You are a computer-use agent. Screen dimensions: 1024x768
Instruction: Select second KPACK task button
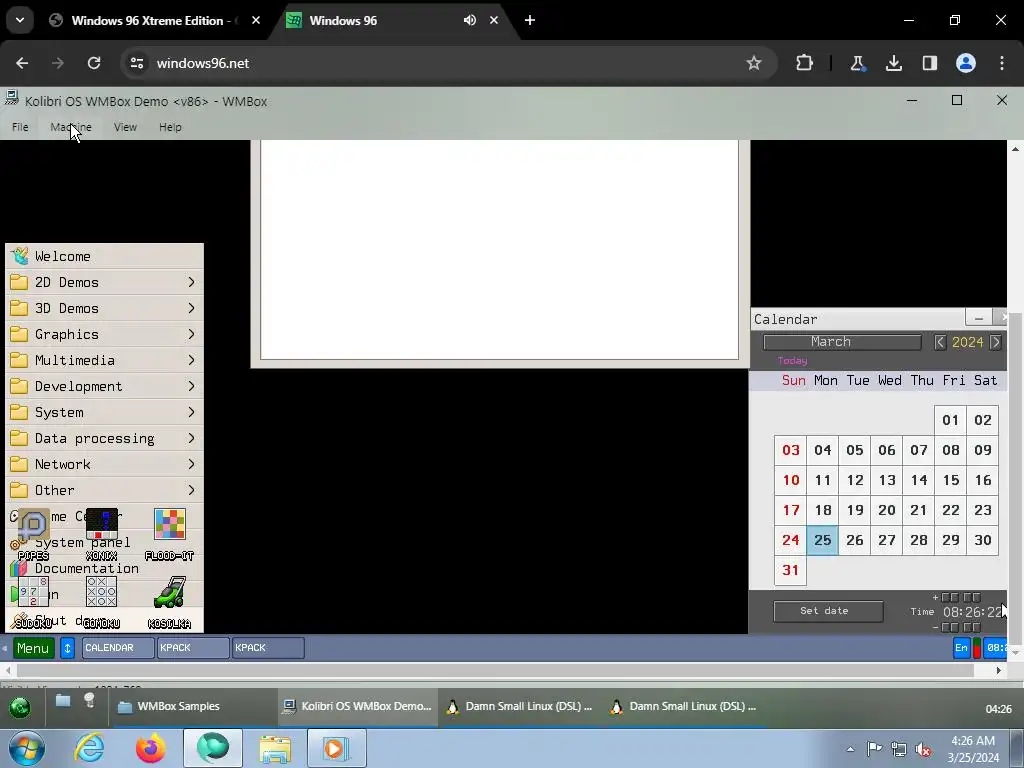click(x=268, y=648)
